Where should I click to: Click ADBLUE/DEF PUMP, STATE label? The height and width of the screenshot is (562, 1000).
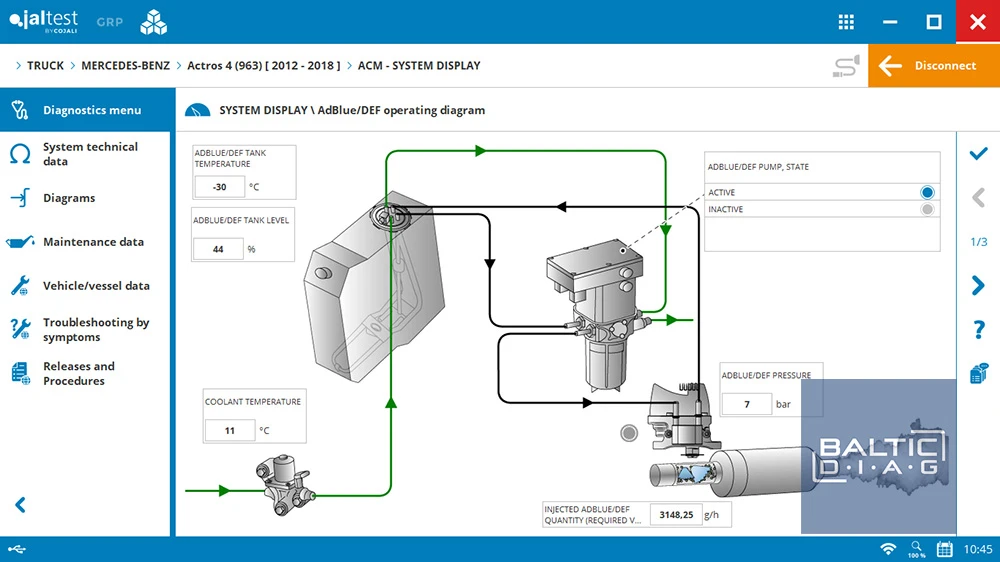tap(758, 166)
